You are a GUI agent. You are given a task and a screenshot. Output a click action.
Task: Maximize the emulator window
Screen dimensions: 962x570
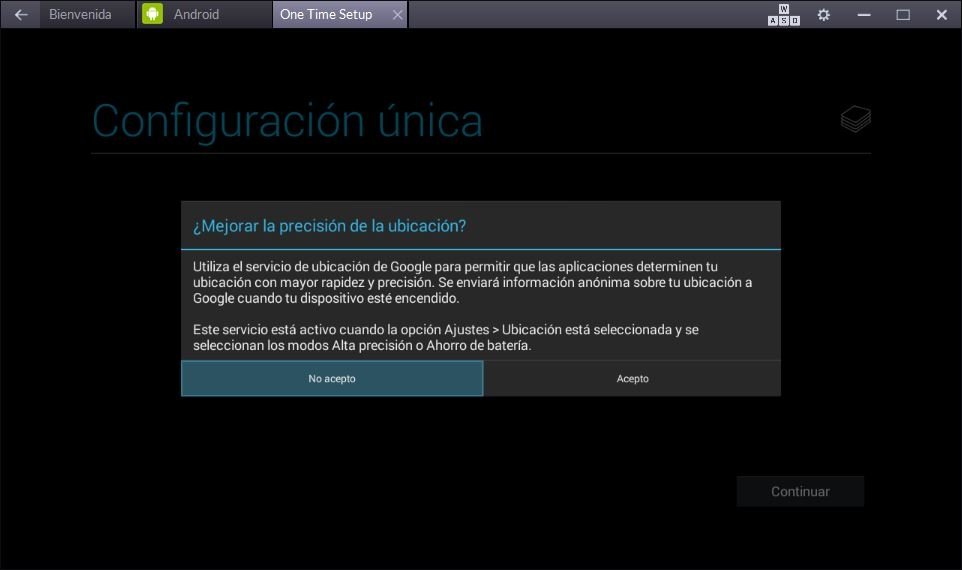coord(903,15)
